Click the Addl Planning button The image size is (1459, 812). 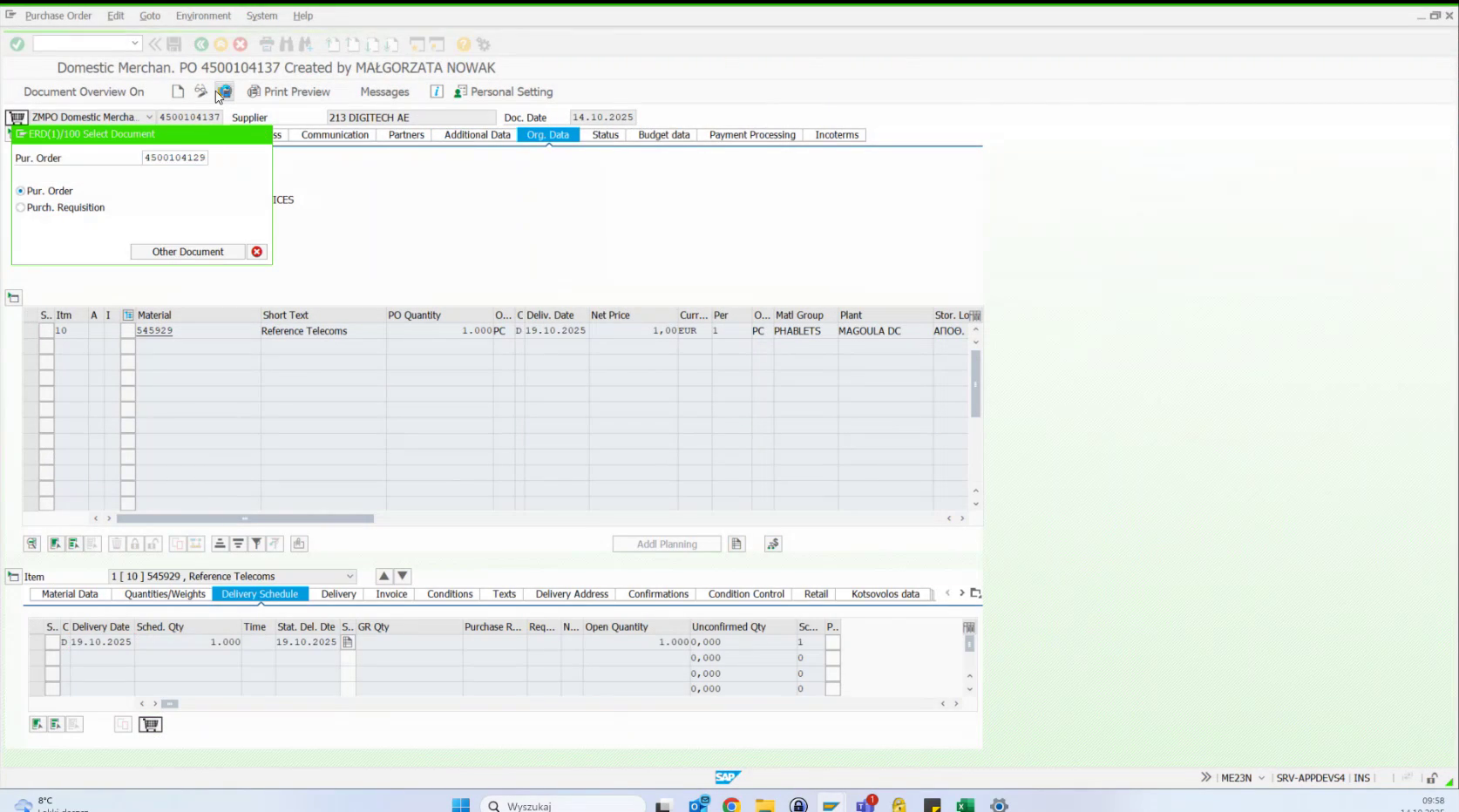666,543
